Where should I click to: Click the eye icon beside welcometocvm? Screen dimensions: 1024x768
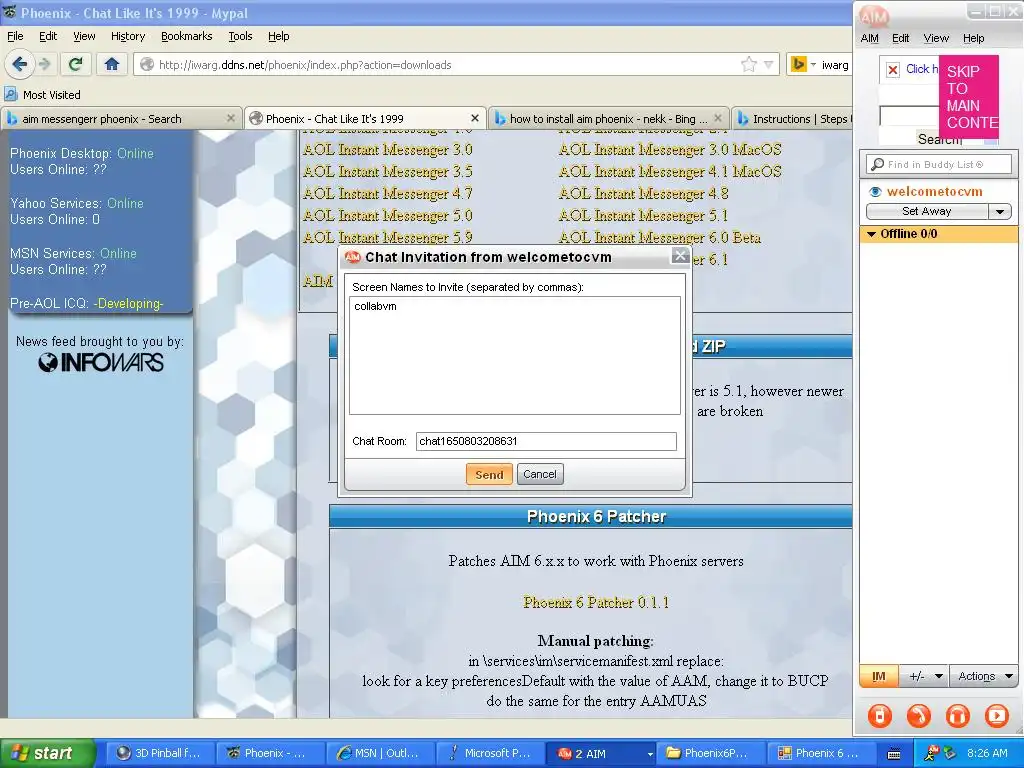(875, 192)
